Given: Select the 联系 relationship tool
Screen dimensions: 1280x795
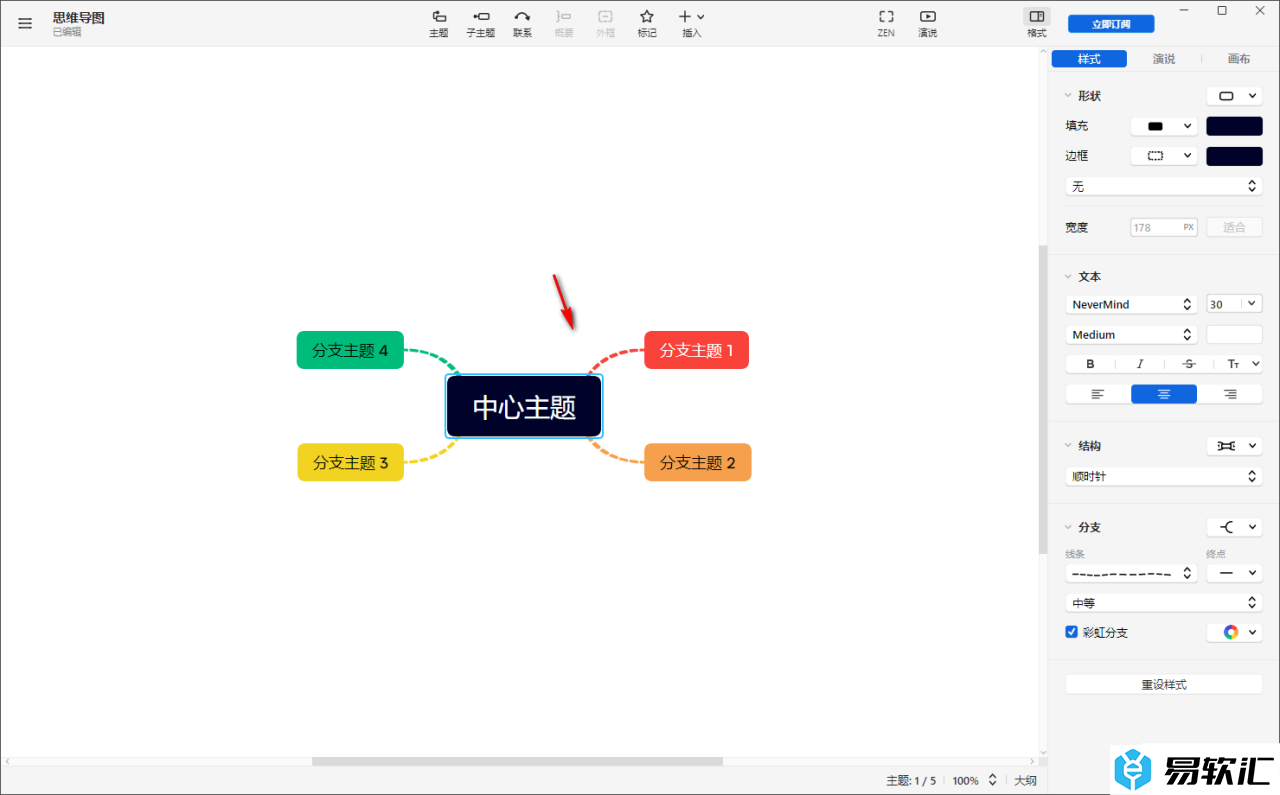Looking at the screenshot, I should (x=522, y=17).
